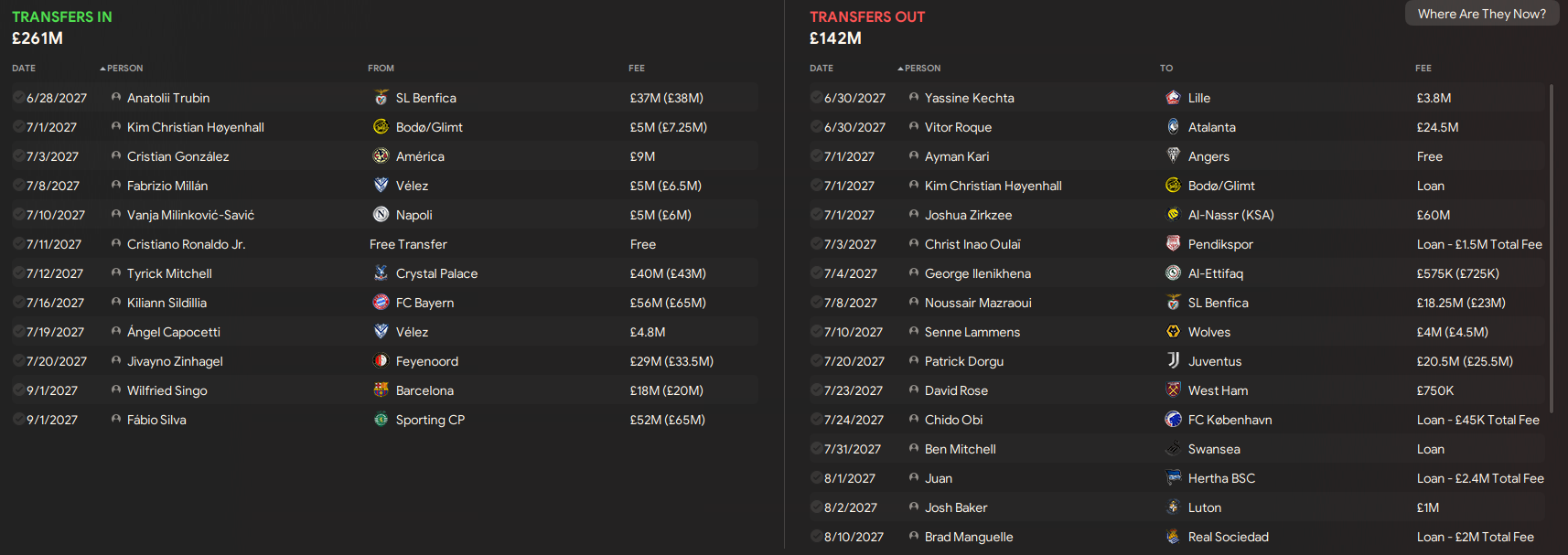Viewport: 1568px width, 555px height.
Task: Click the Wolves club badge
Action: (1174, 332)
